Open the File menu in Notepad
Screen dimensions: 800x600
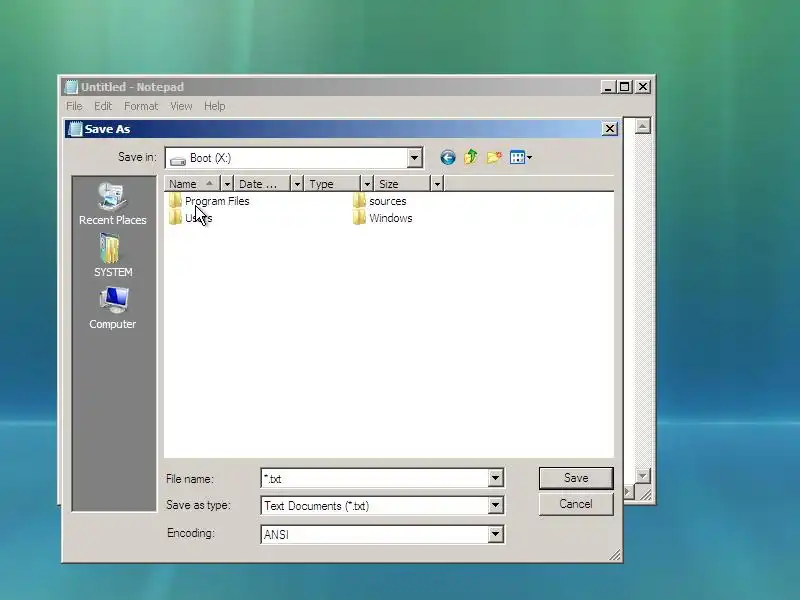click(74, 106)
